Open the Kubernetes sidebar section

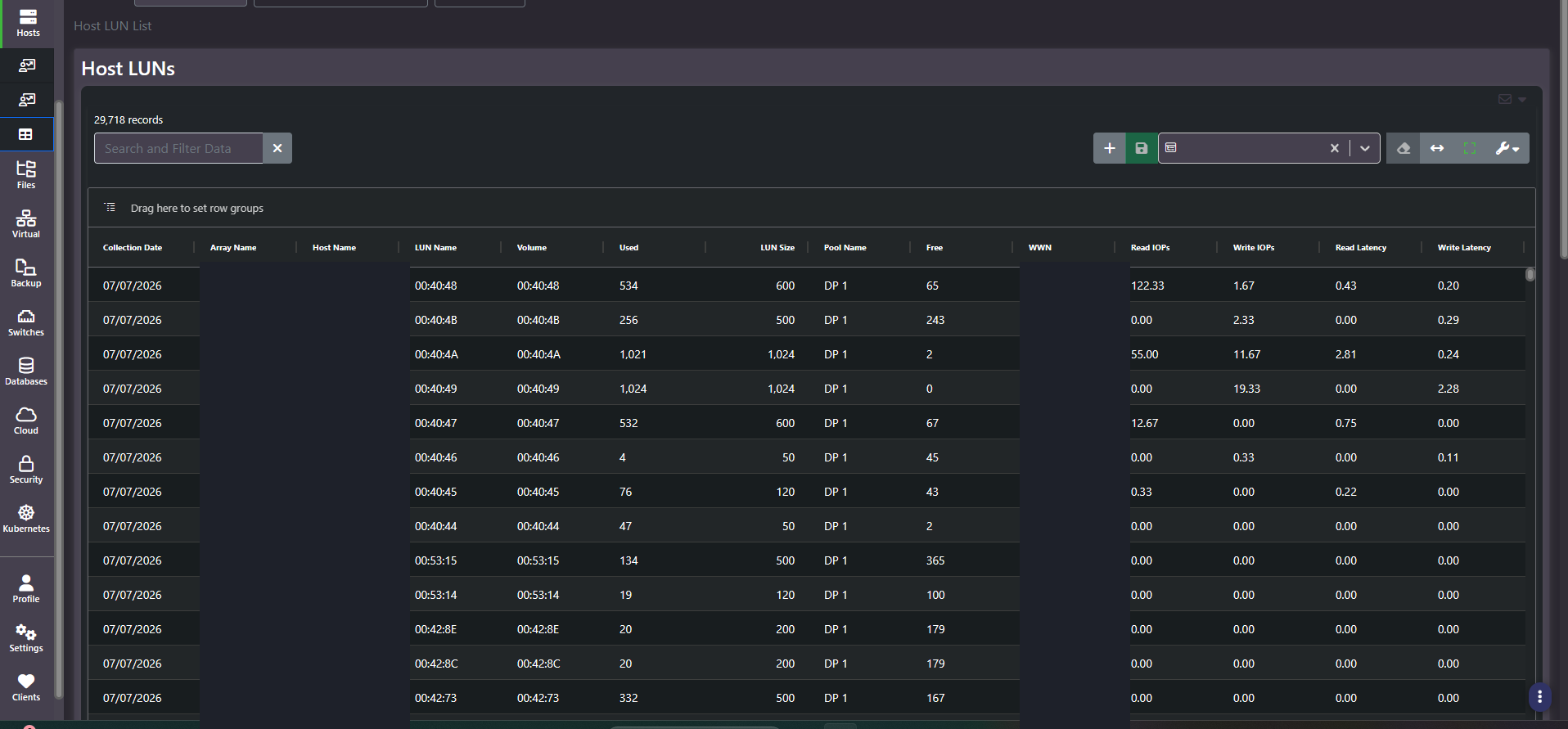coord(26,519)
